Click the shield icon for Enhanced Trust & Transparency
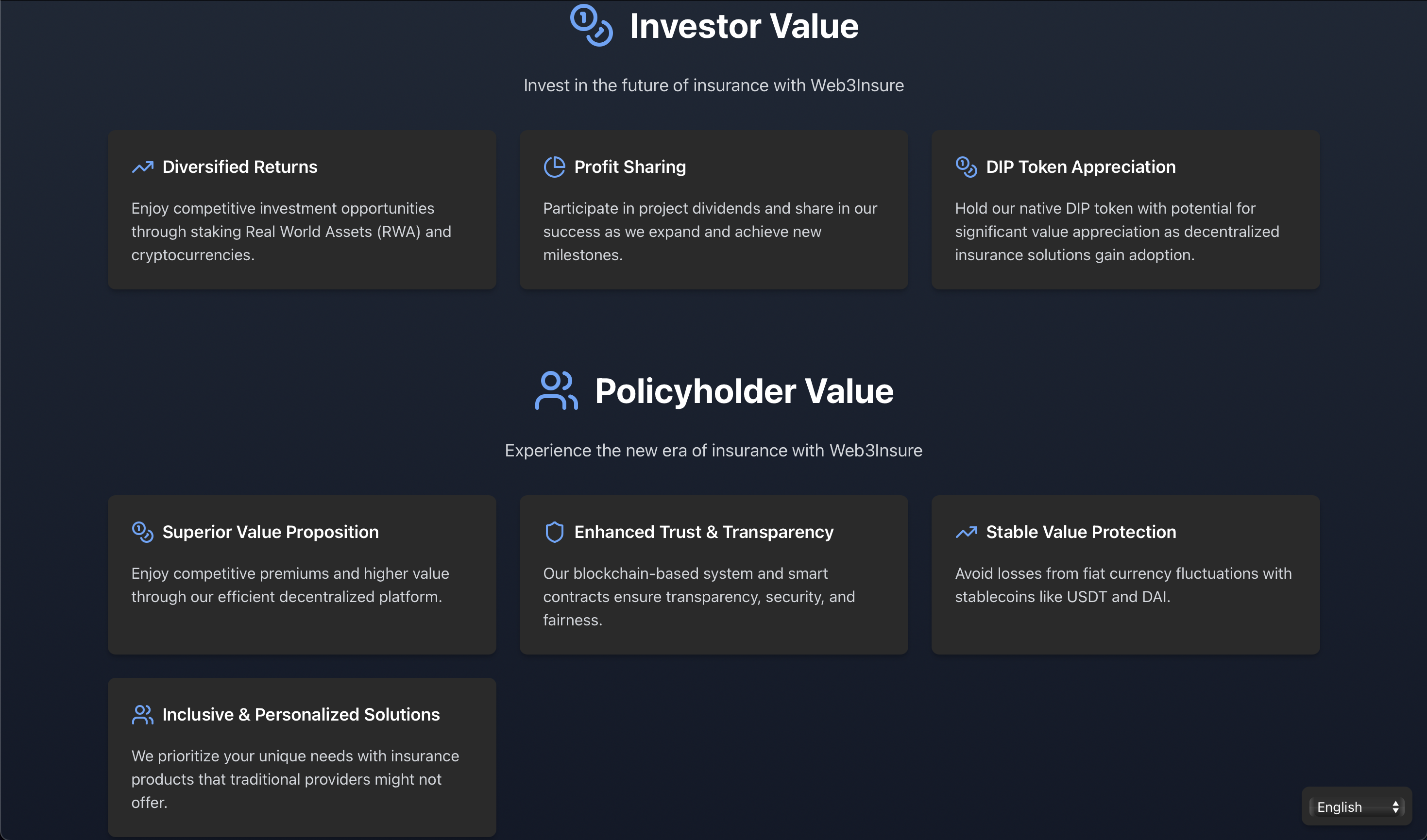 pyautogui.click(x=554, y=532)
